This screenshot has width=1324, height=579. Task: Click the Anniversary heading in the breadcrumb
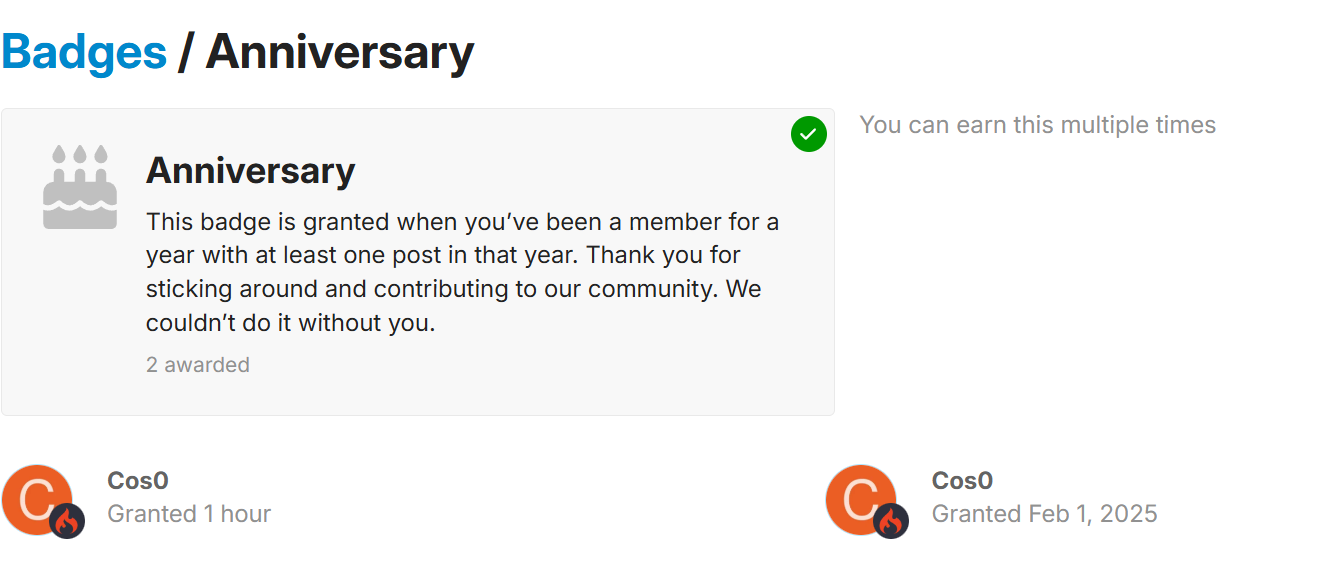pyautogui.click(x=340, y=52)
